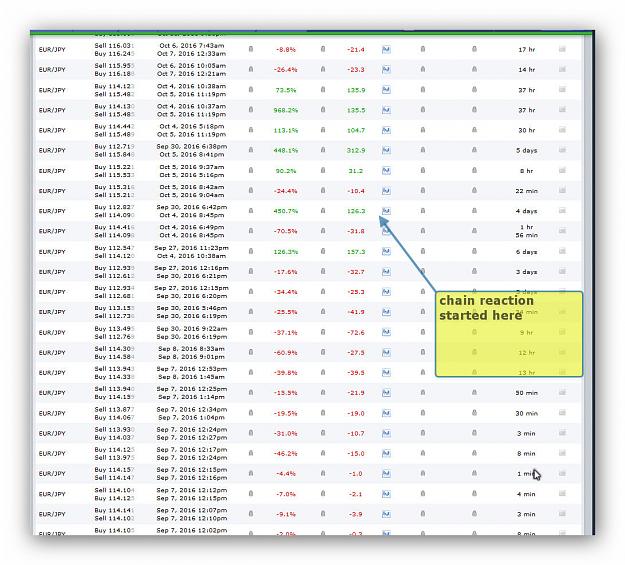
Task: Open the chart icon in the 126.3% trade row
Action: tap(386, 252)
